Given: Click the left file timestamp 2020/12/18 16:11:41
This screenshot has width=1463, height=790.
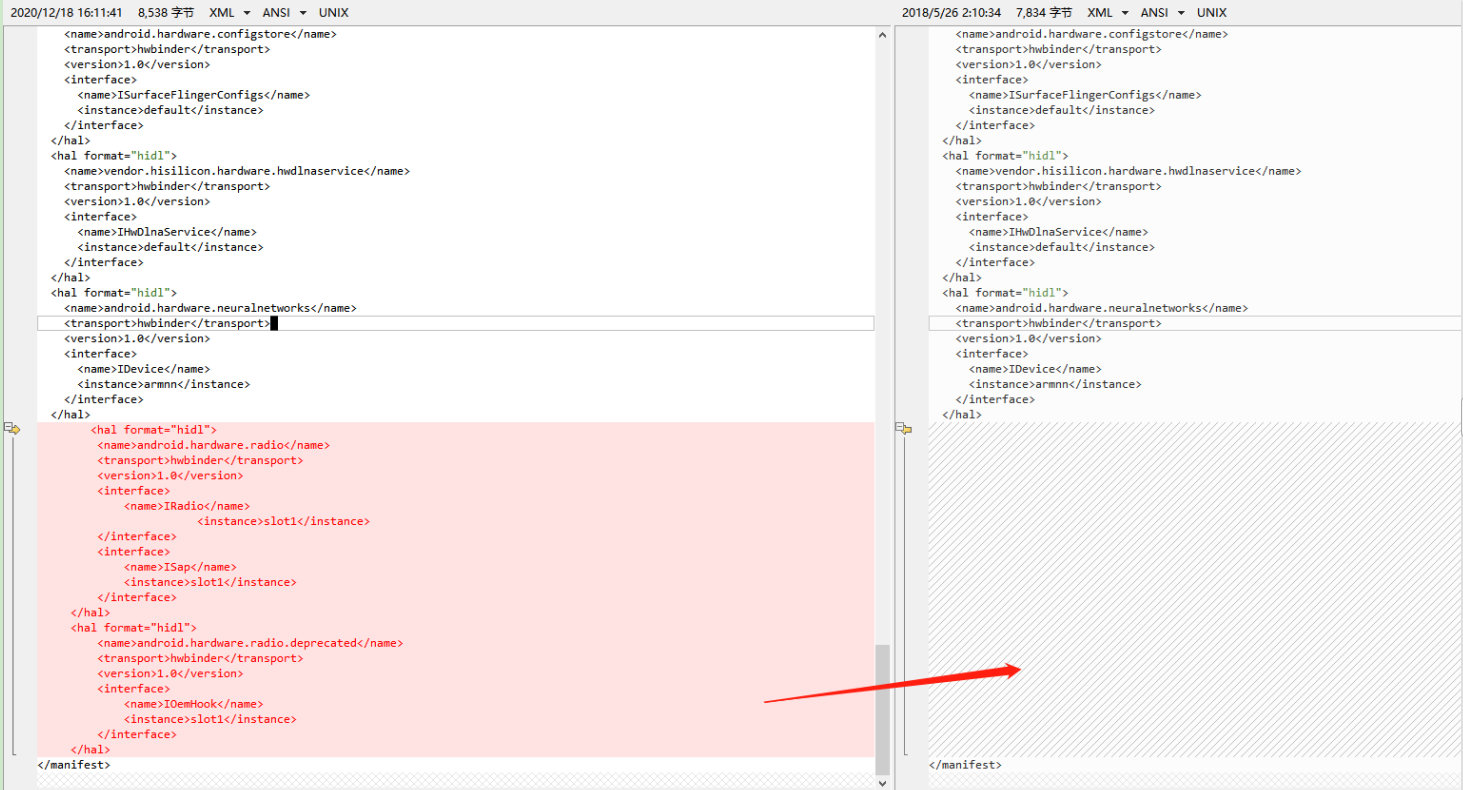Looking at the screenshot, I should 66,12.
